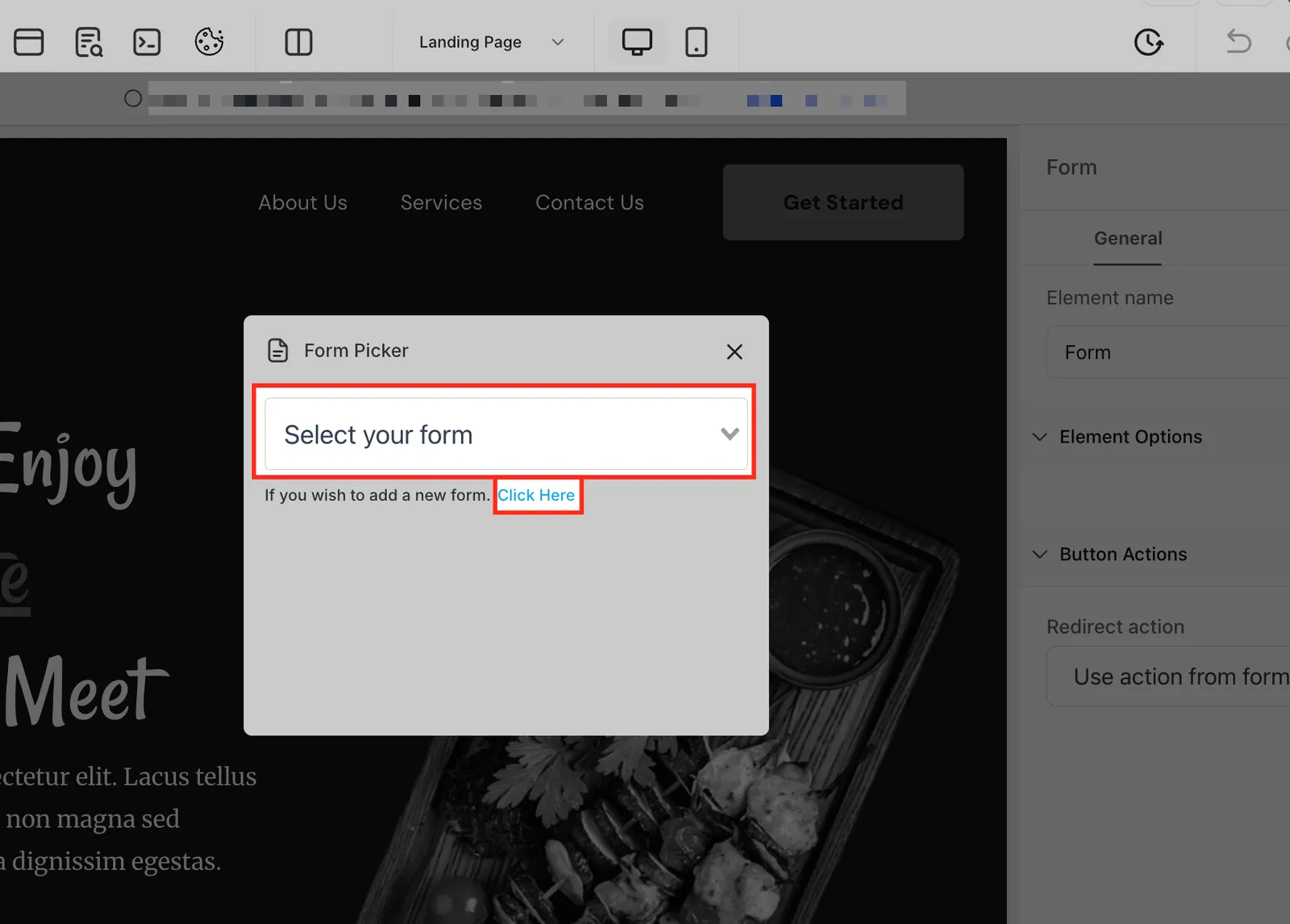
Task: Click the Element name input field
Action: (x=1168, y=352)
